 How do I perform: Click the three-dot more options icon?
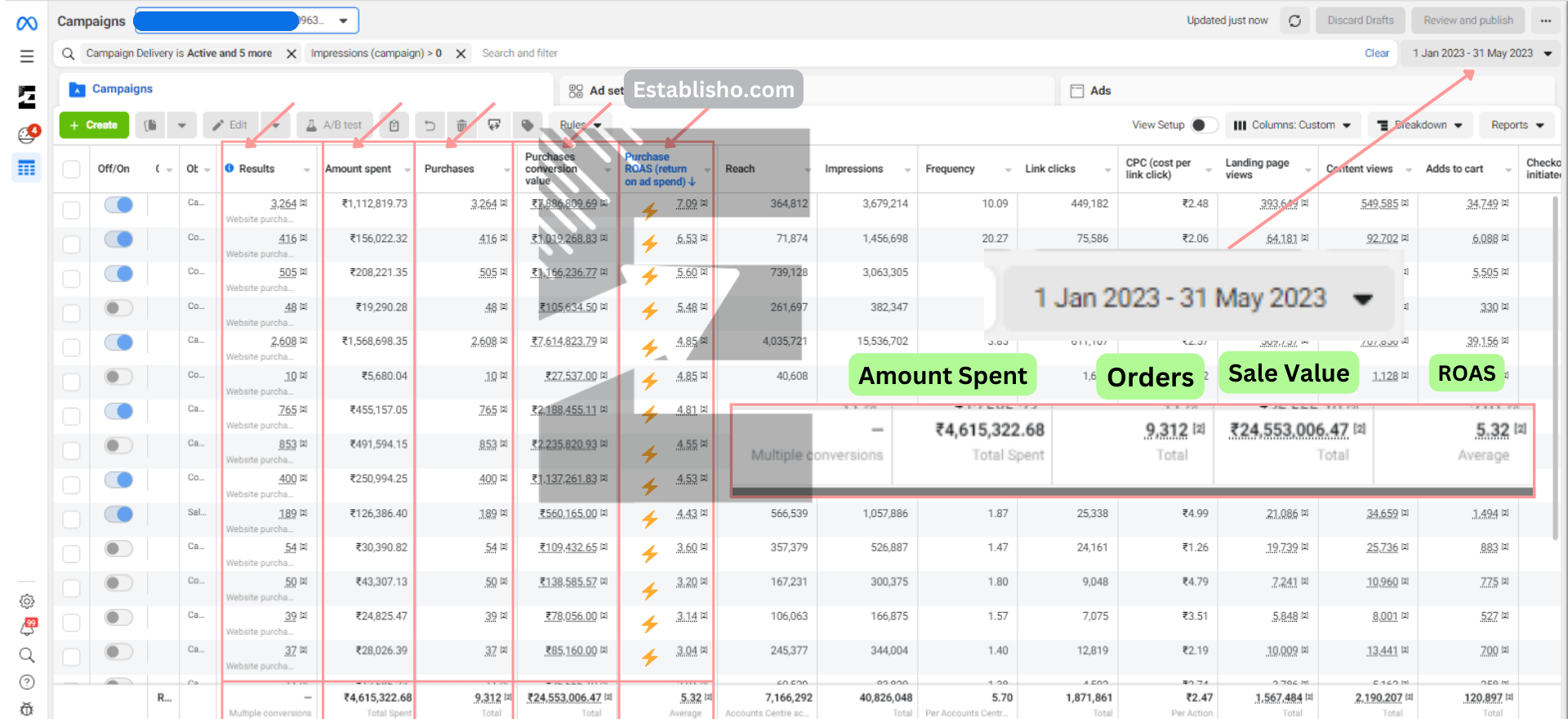[1545, 21]
